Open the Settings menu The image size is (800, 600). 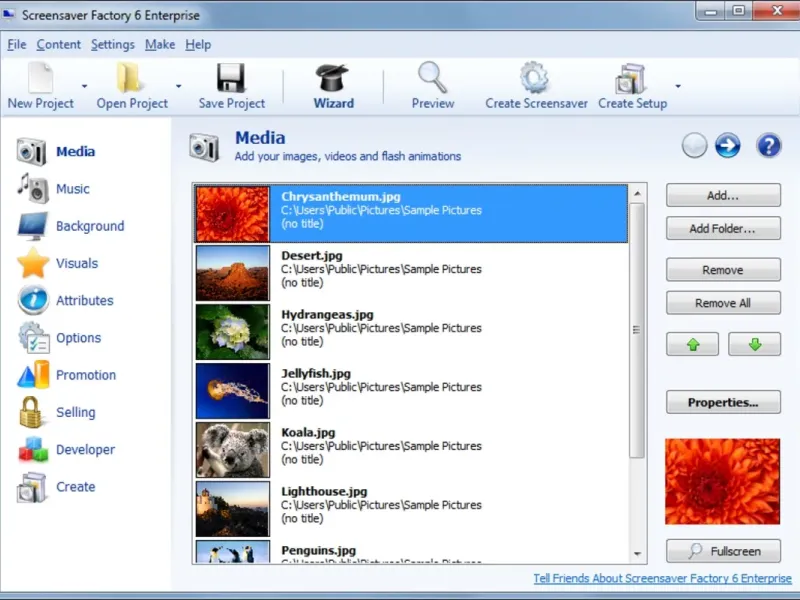113,45
